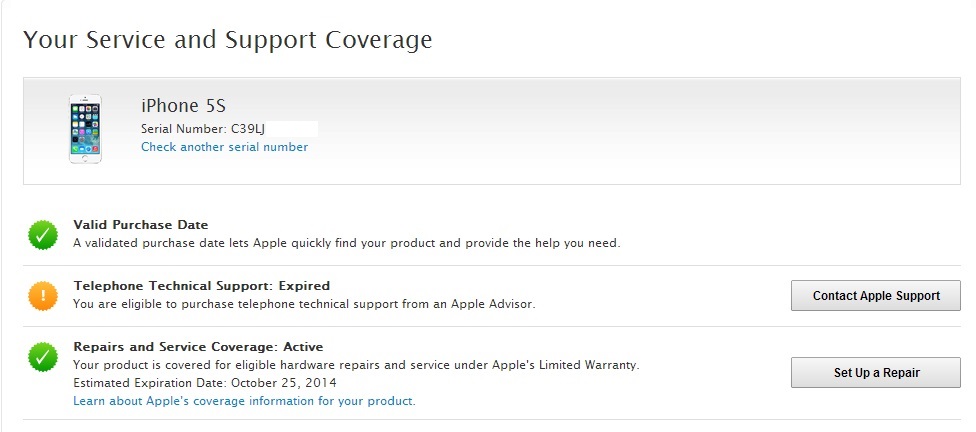Click the Your Service and Support Coverage heading
The width and height of the screenshot is (976, 432).
[227, 40]
